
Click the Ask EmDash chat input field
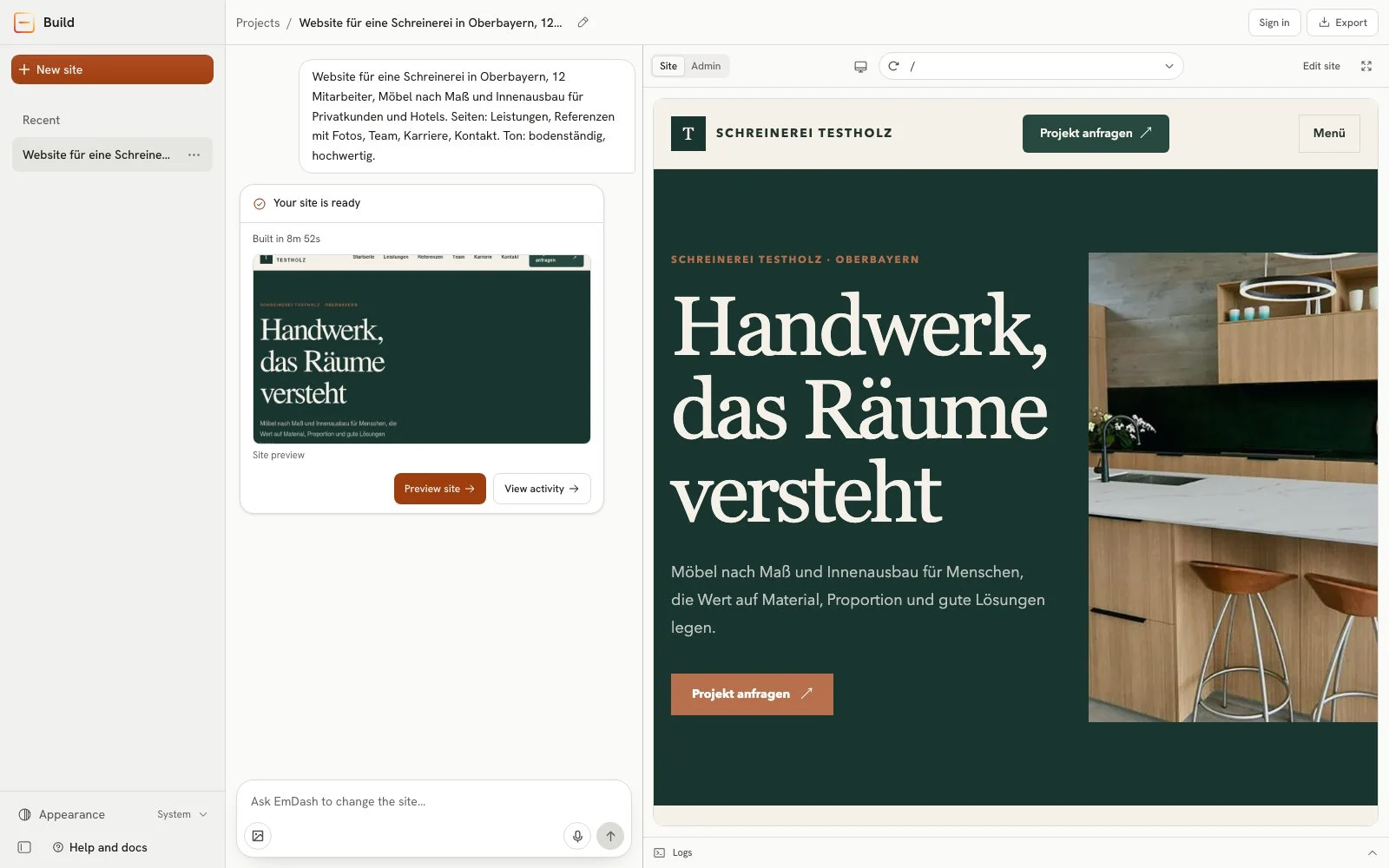tap(434, 801)
